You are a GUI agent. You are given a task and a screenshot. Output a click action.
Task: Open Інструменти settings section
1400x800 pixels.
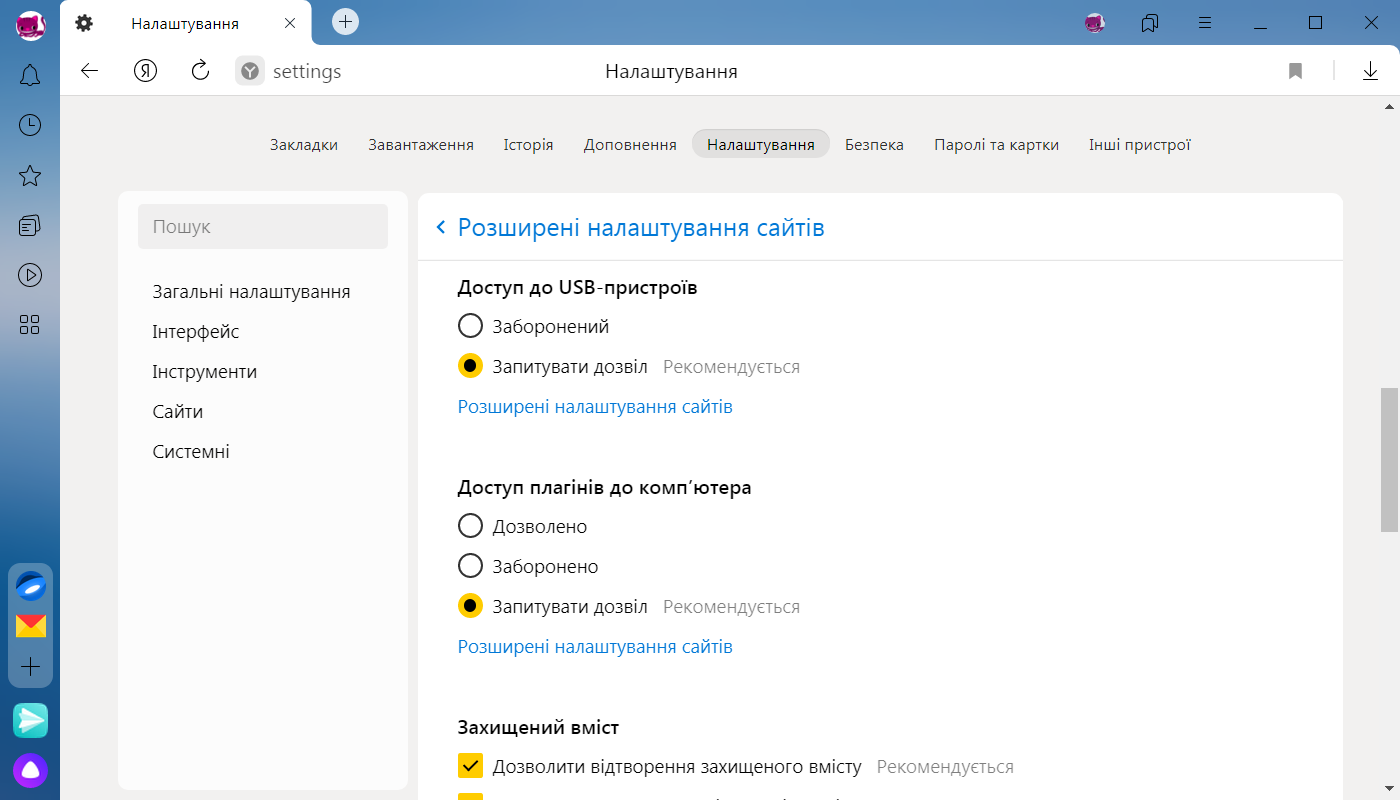205,372
